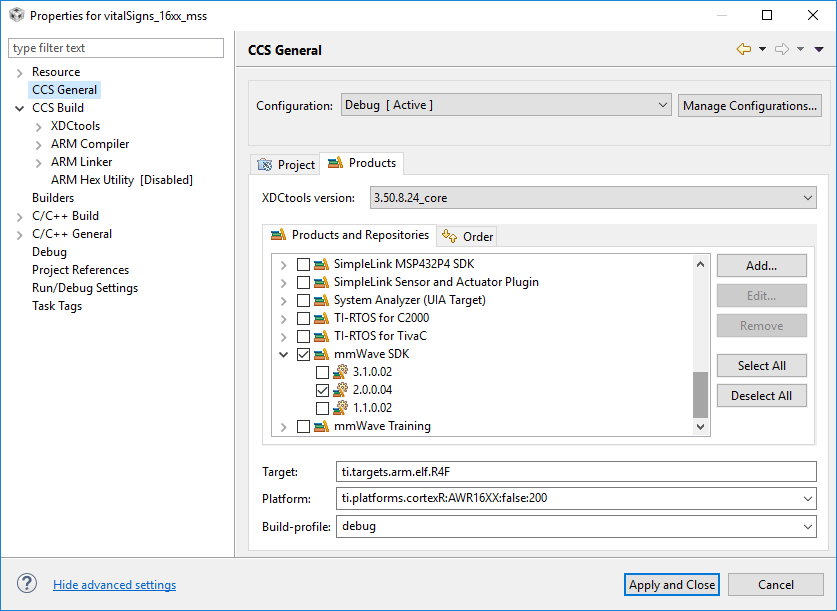Open the forward history dropdown arrow
This screenshot has height=611, width=837.
click(x=800, y=49)
